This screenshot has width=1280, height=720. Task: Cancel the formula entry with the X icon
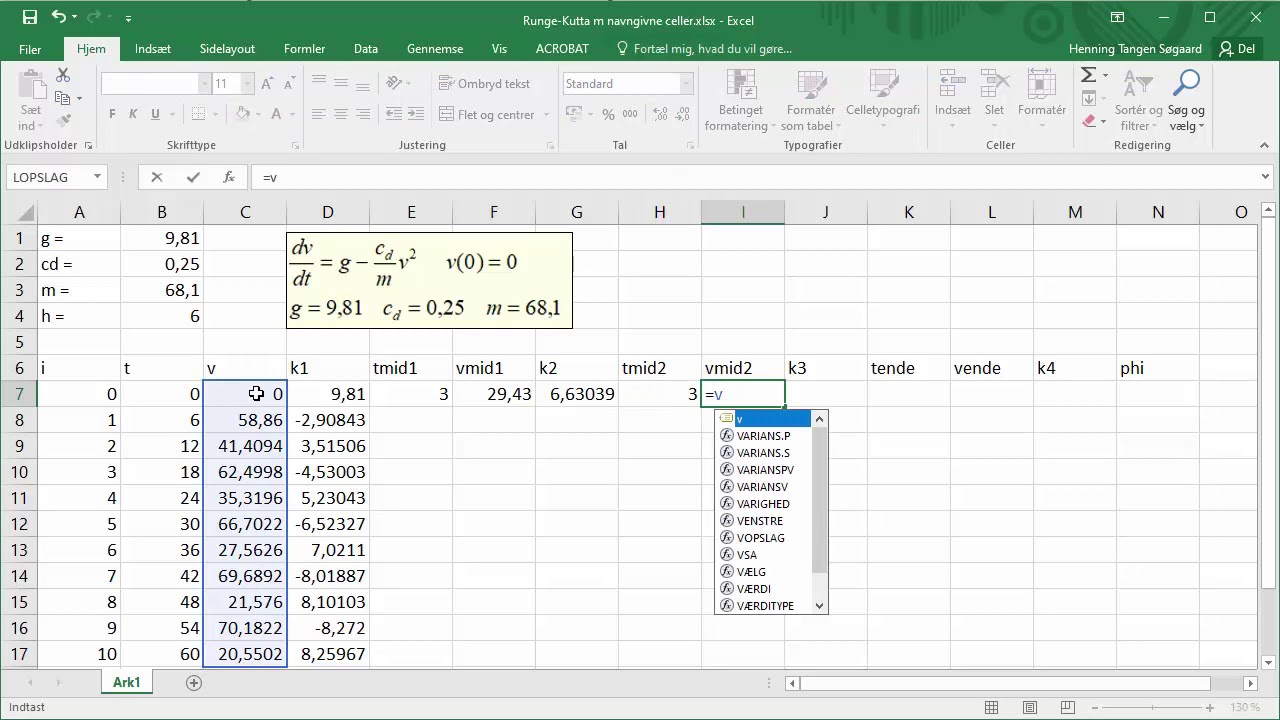point(156,177)
